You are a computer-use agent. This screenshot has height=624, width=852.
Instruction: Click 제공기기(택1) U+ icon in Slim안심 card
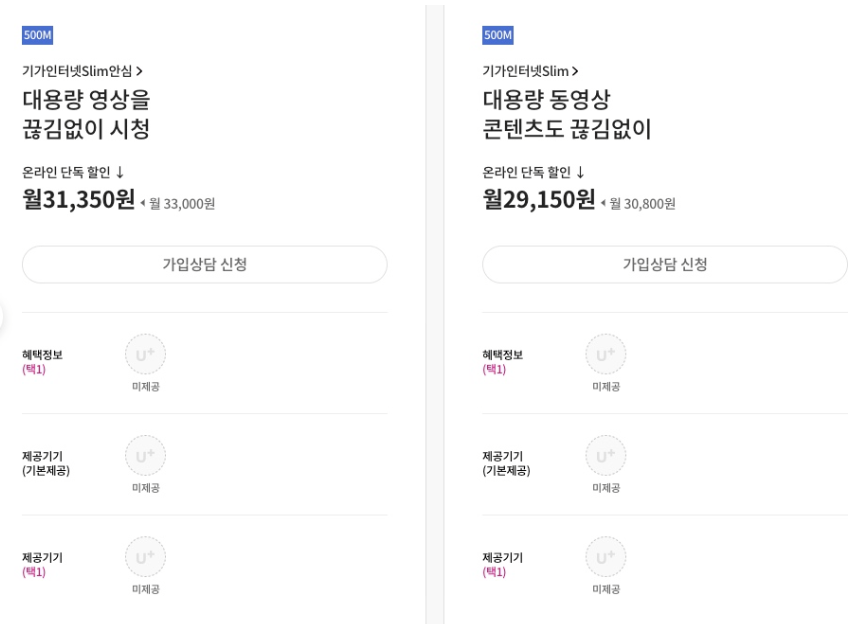click(145, 557)
